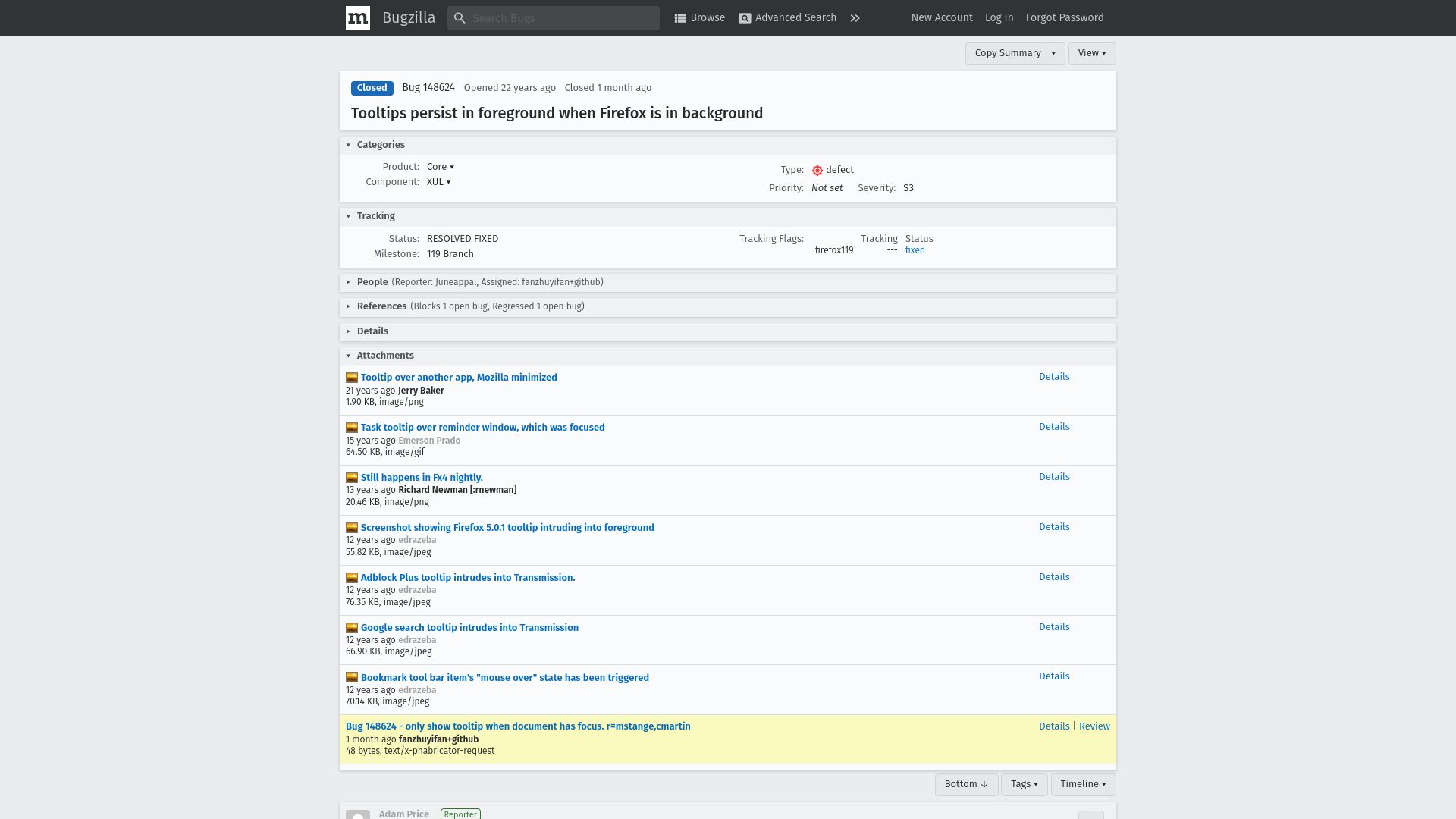
Task: Open the Core product dropdown
Action: pos(441,167)
